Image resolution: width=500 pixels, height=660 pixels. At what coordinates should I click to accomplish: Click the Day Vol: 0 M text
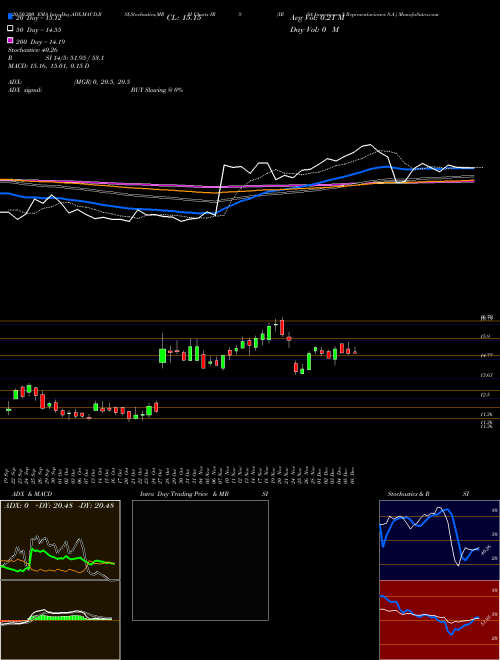[314, 30]
